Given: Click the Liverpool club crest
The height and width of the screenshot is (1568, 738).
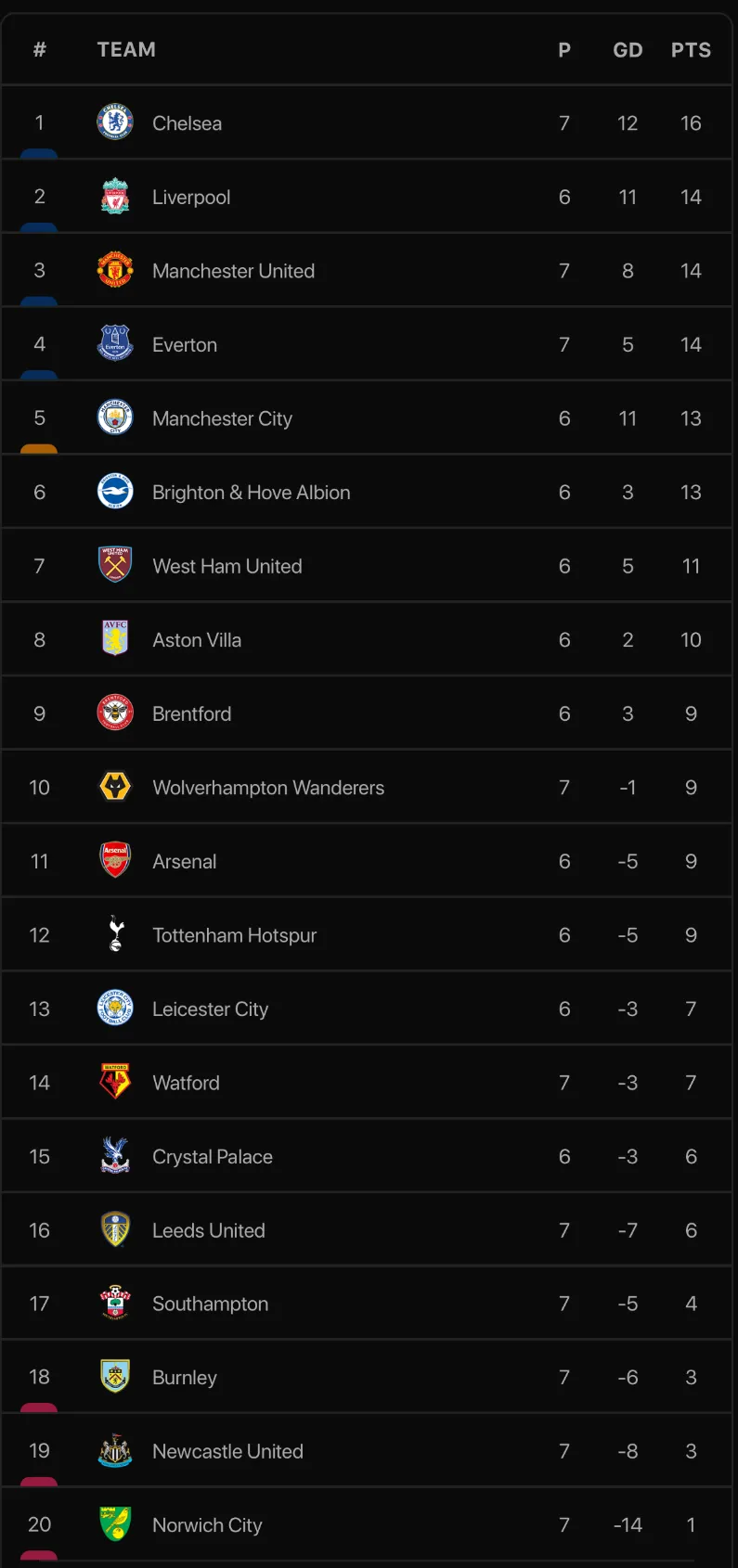Looking at the screenshot, I should (115, 197).
